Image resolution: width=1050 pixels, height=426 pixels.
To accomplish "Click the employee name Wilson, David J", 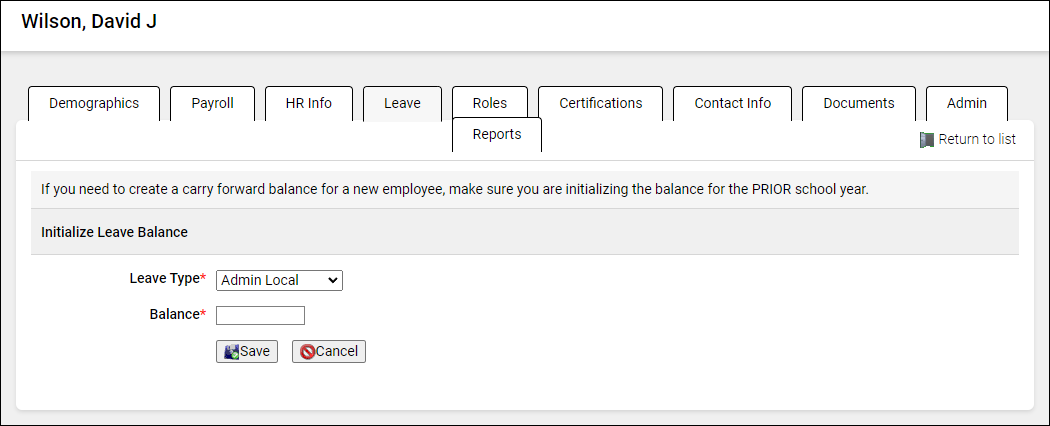I will click(x=89, y=22).
